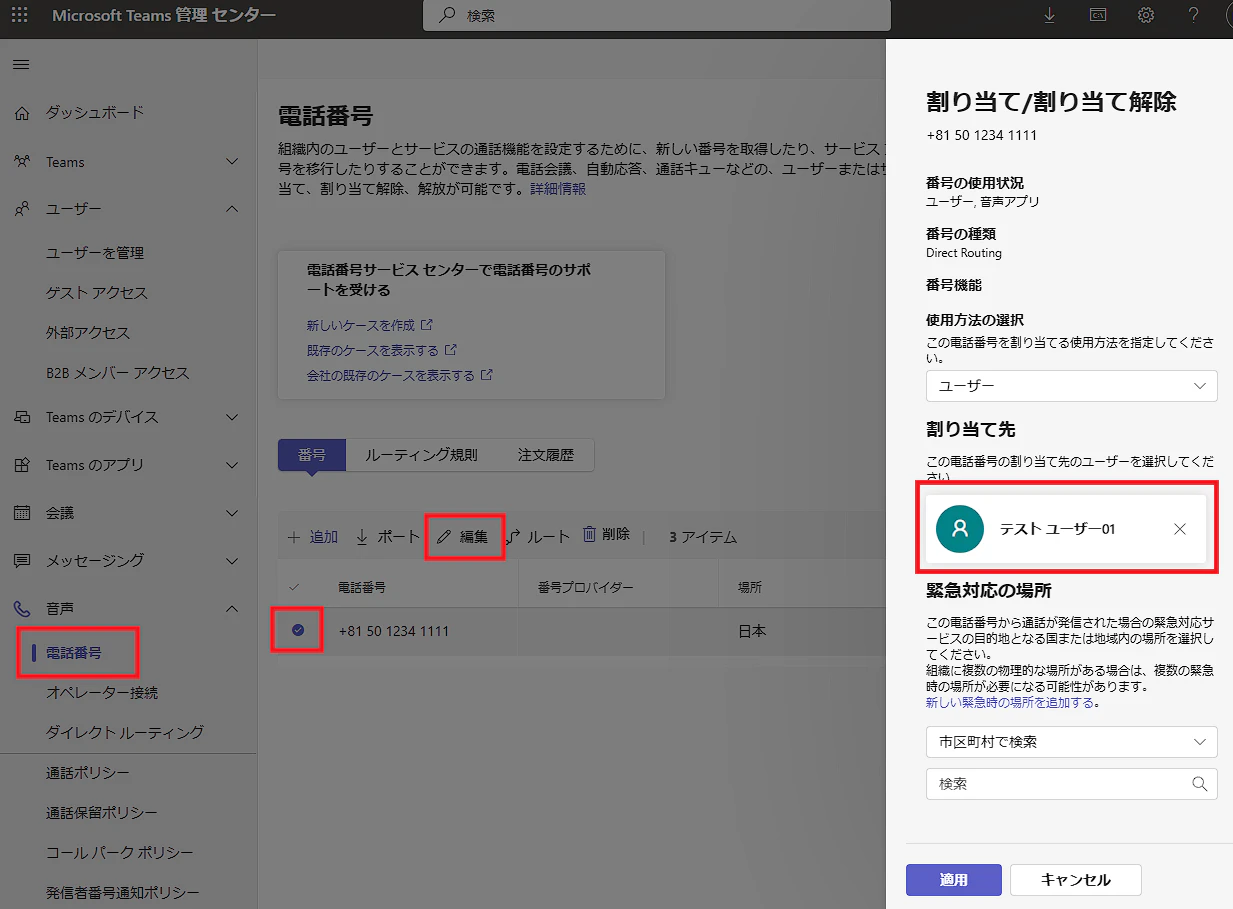Open the 使用方法 ユーザー dropdown

[x=1071, y=386]
